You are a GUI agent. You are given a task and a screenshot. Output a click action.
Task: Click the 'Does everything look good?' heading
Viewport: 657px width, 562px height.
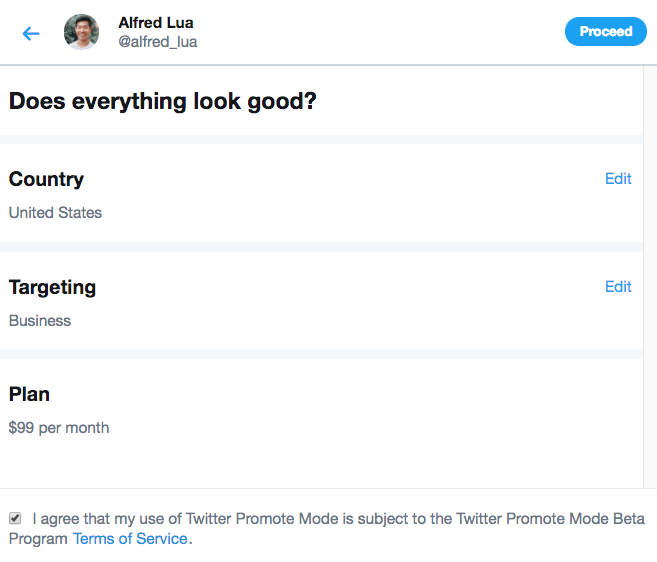click(x=162, y=101)
